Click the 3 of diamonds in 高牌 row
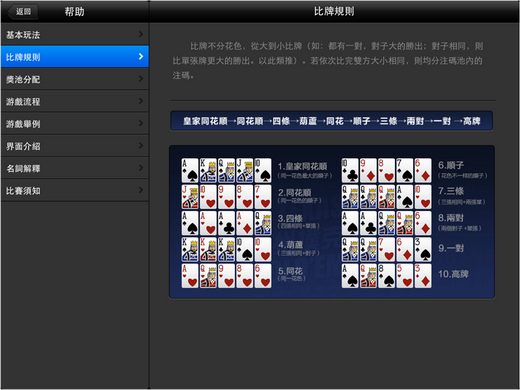Screen dimensions: 520x390 point(423,276)
